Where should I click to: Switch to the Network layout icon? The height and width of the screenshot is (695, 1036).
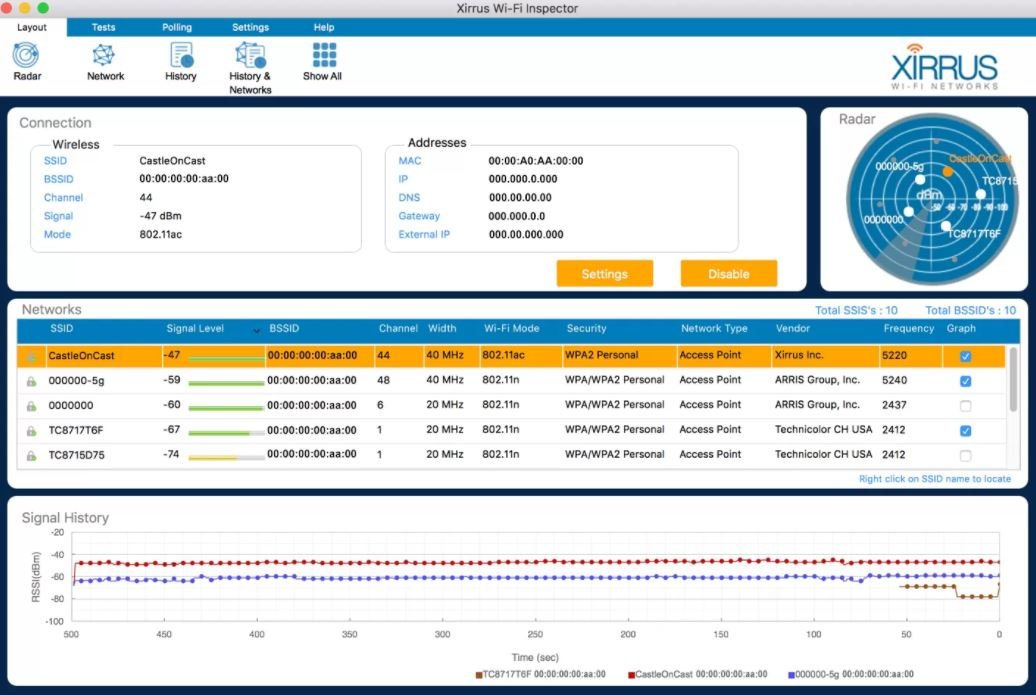pos(104,55)
